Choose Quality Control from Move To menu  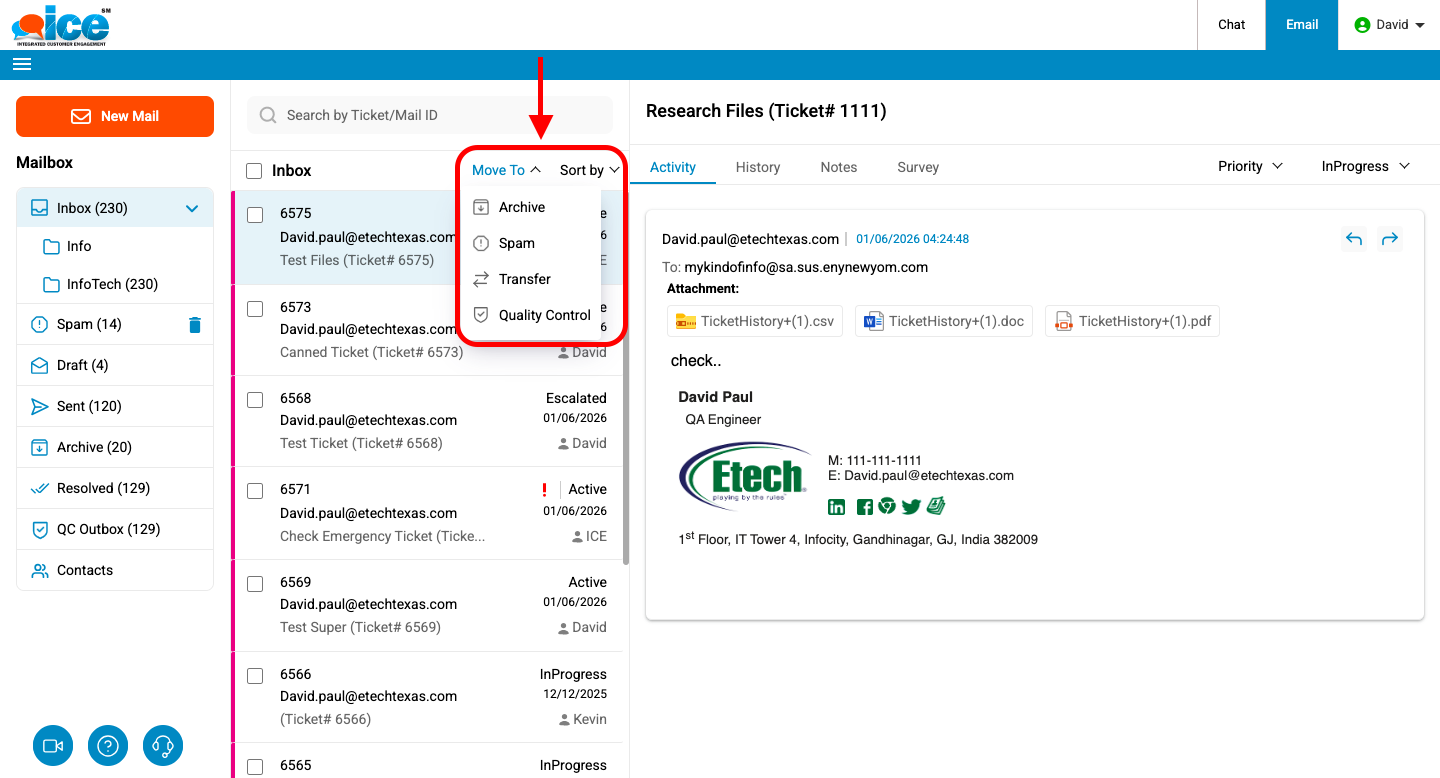point(544,315)
